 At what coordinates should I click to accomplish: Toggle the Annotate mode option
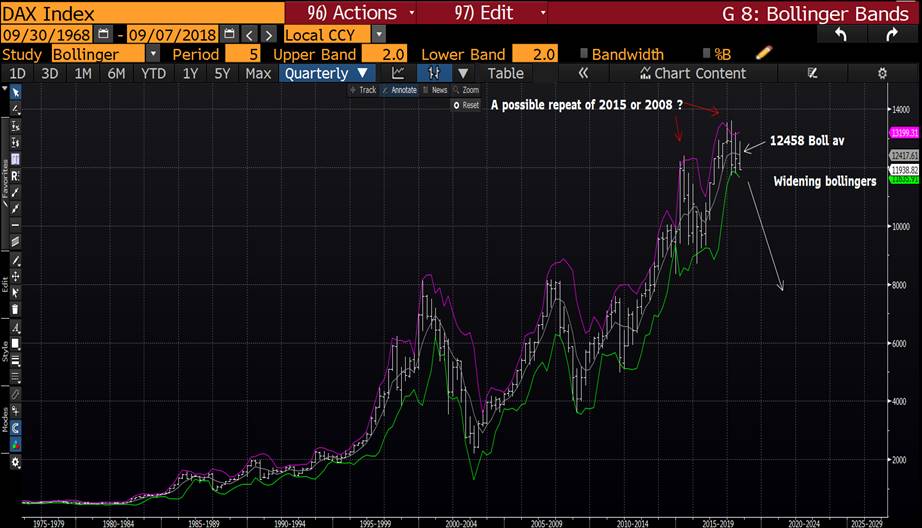(x=399, y=90)
